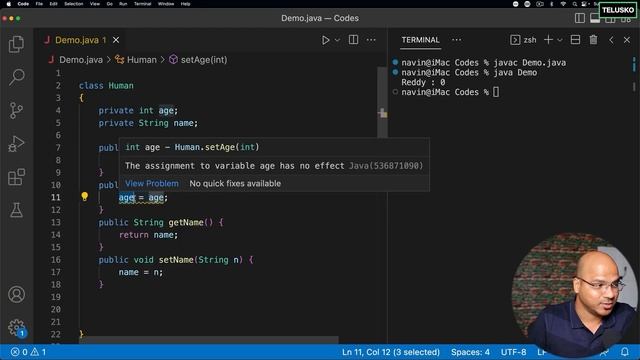Click 'class Human' on line 2
640x360 pixels.
pos(106,86)
